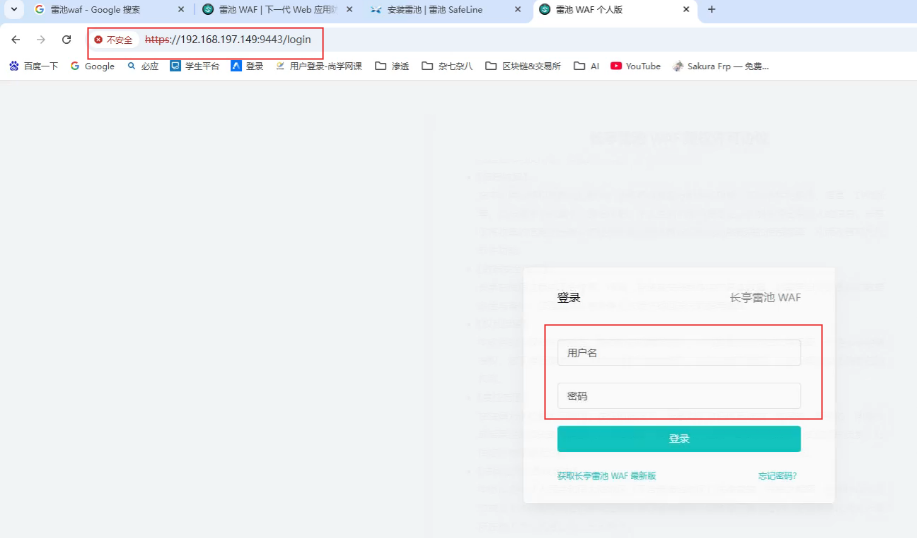Screen dimensions: 917x538
Task: Open the 百度一下 bookmark
Action: click(34, 66)
